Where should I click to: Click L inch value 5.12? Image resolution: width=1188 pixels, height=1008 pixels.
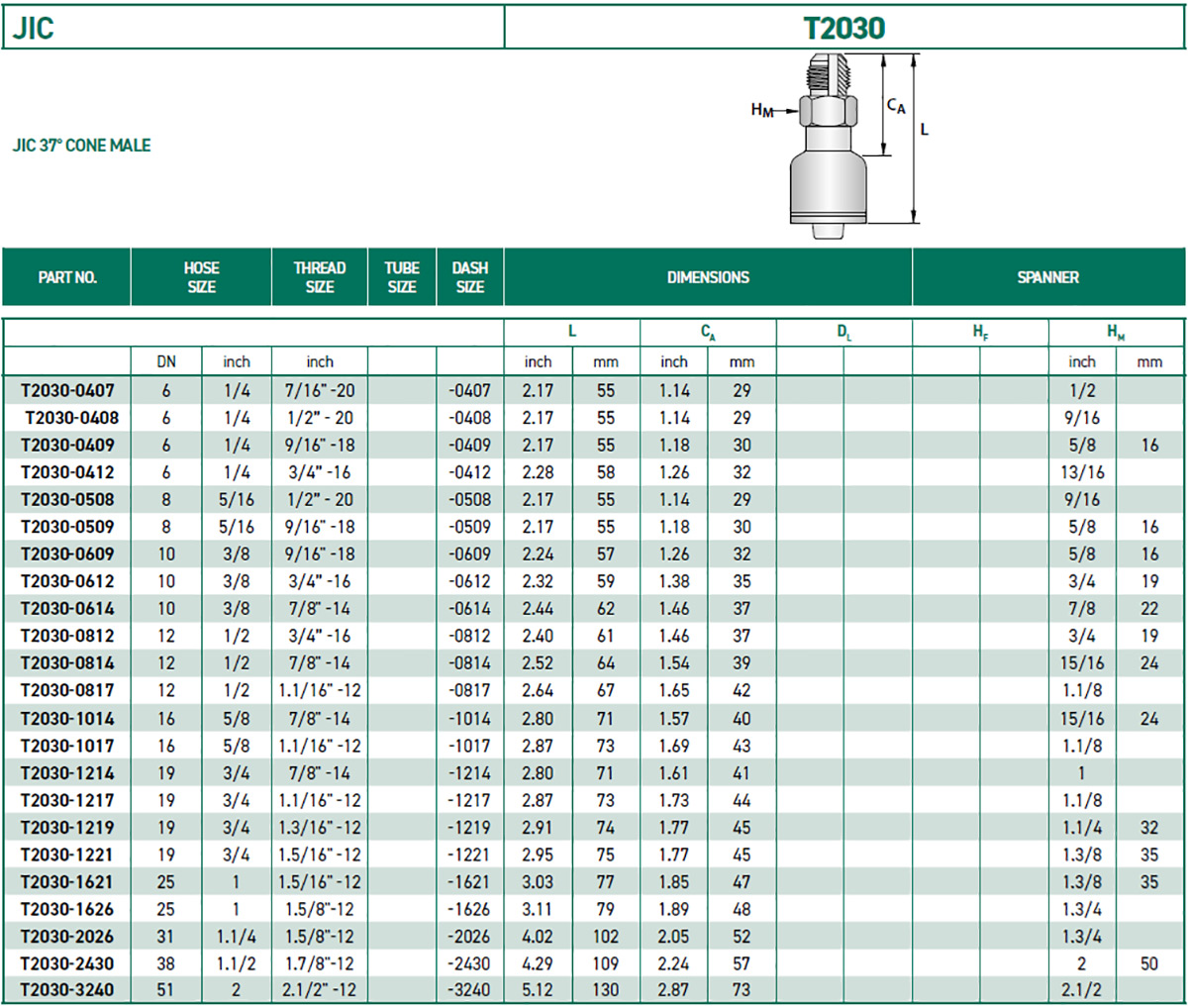[x=538, y=989]
